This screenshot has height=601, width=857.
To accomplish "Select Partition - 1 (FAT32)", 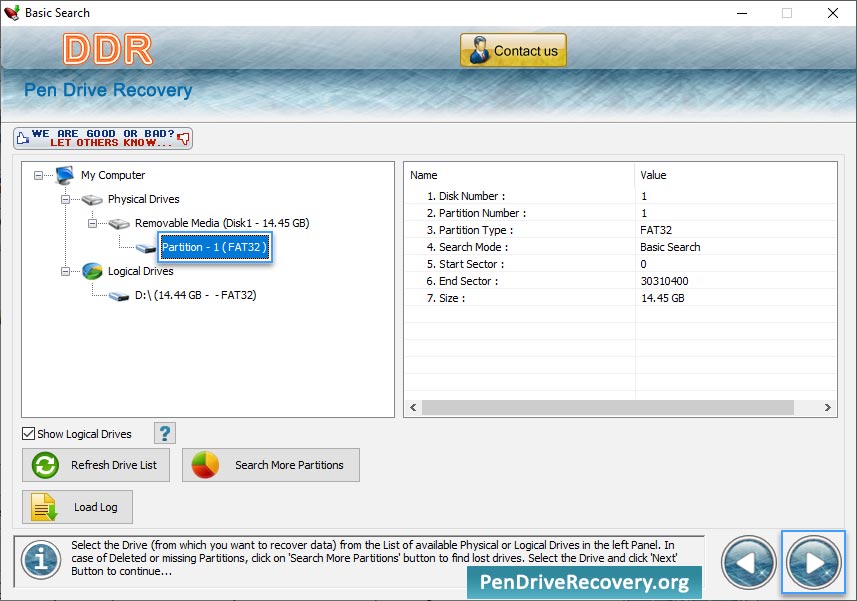I will (x=214, y=247).
